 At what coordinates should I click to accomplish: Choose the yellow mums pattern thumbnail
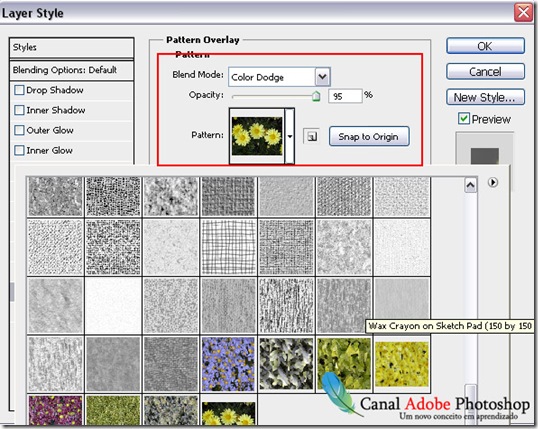(402, 364)
